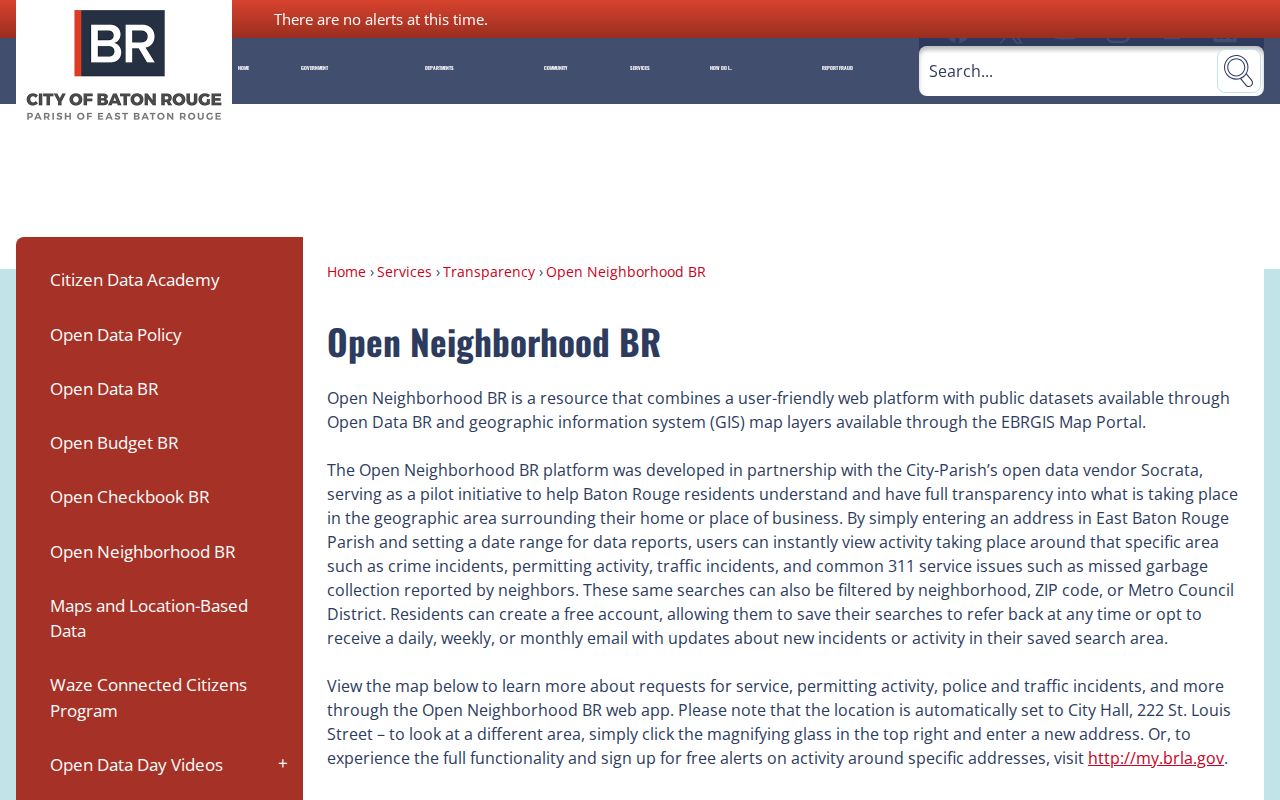
Task: Open Open Data Day Videos sidebar link
Action: (x=136, y=765)
